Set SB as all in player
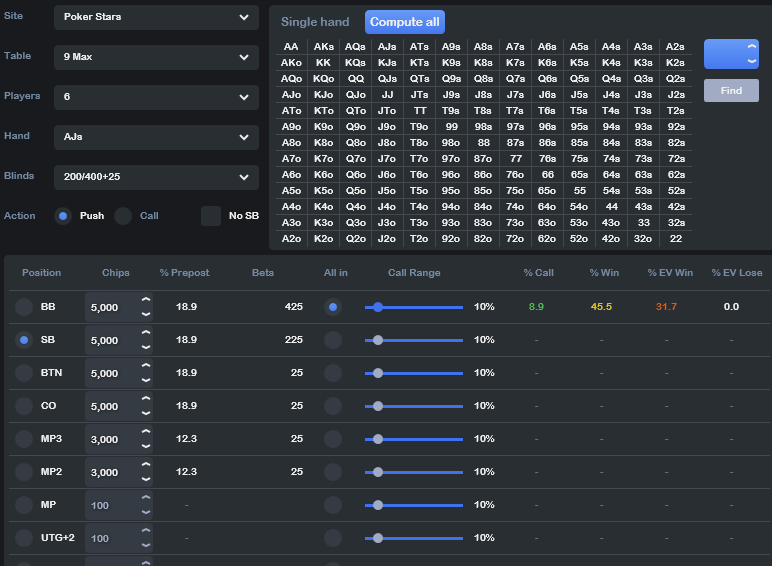Screen dimensions: 772x566 (x=333, y=340)
